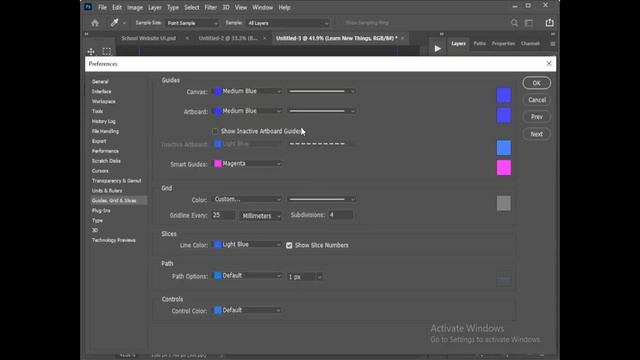Click Inactive Artboard light blue swatch
Viewport: 640px width, 360px height.
[x=504, y=148]
